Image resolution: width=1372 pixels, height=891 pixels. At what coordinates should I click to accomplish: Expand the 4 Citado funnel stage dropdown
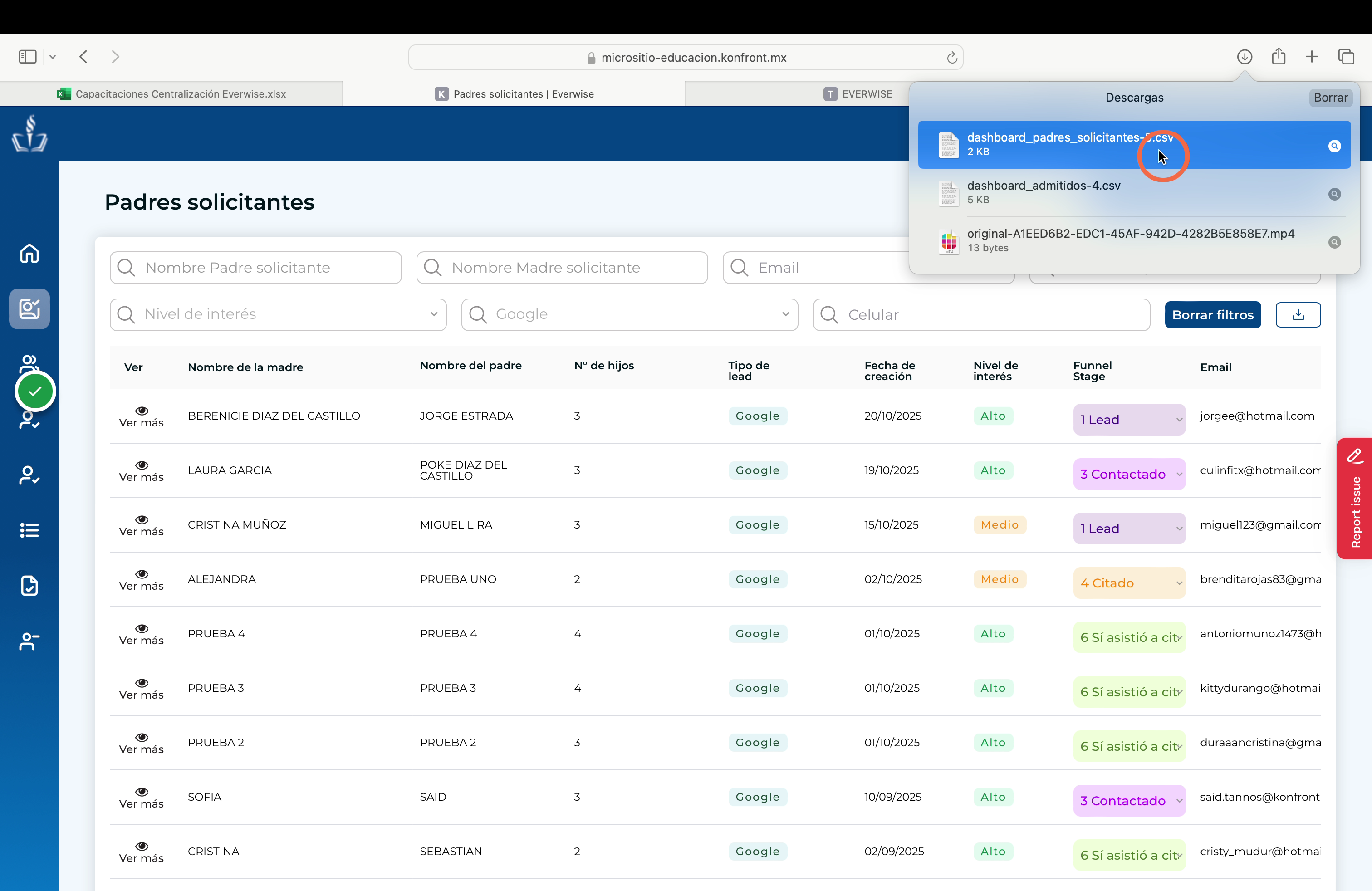[x=1129, y=583]
